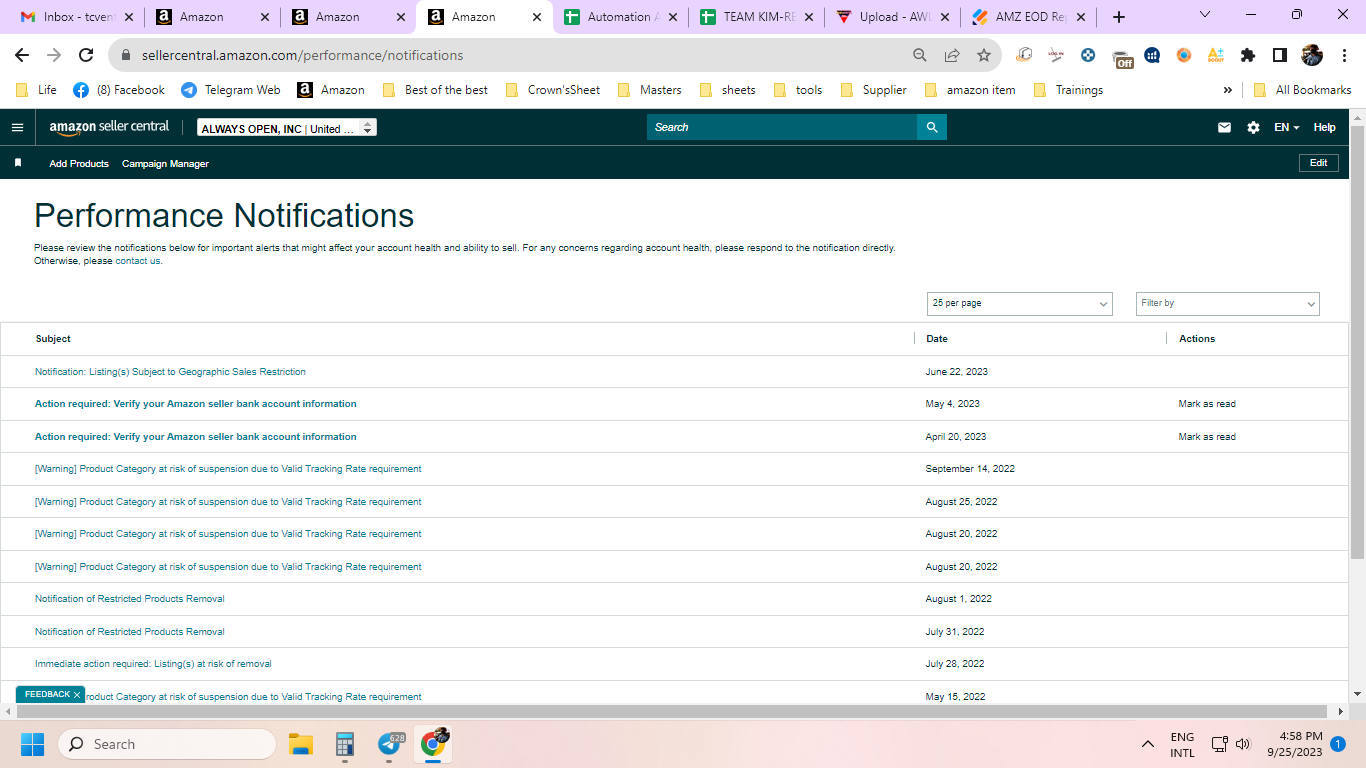
Task: Open Windows Start menu
Action: tap(32, 744)
